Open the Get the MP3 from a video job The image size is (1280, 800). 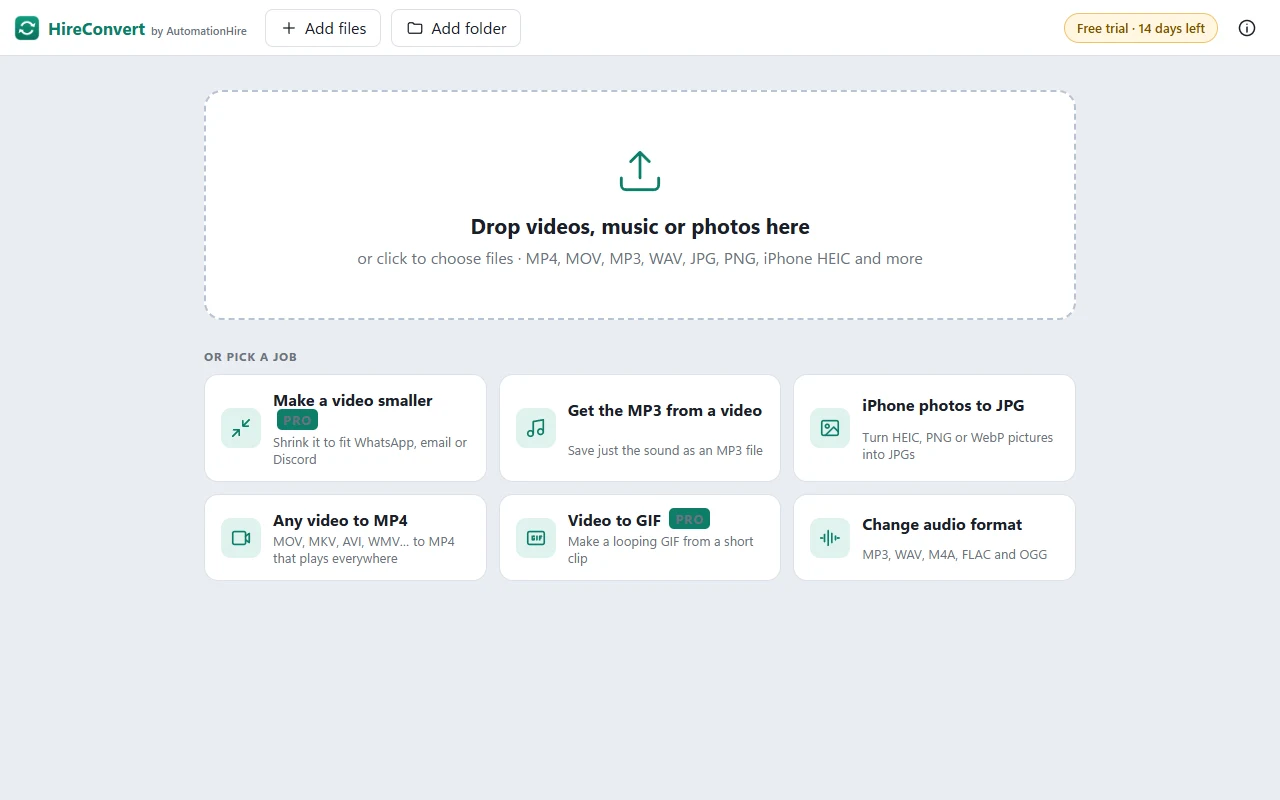640,428
